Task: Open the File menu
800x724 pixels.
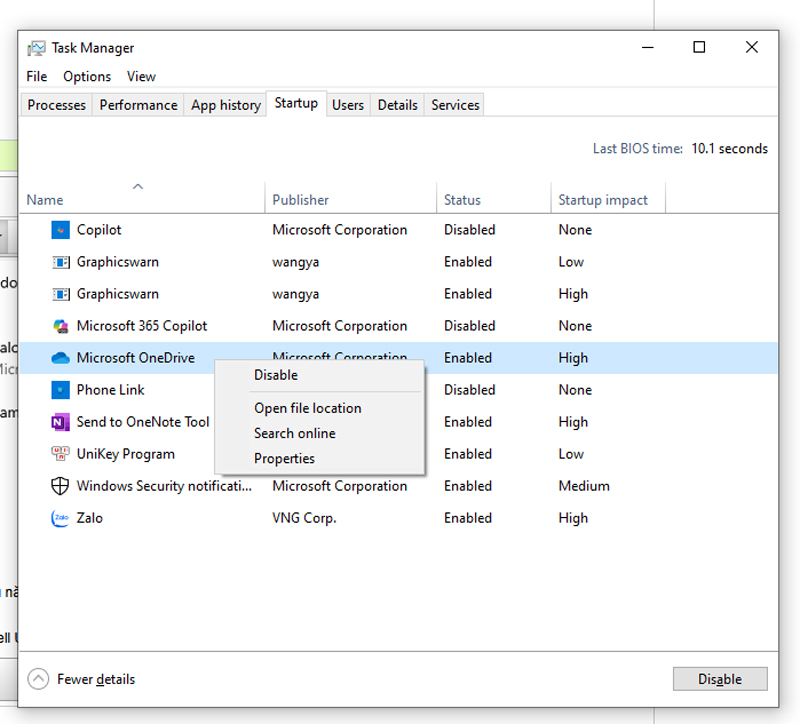Action: pos(37,77)
